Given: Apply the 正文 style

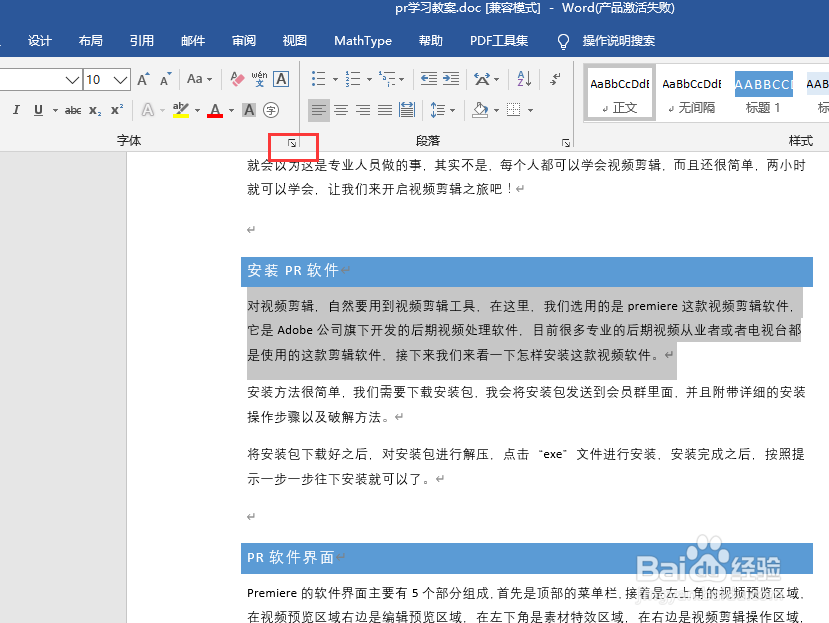Looking at the screenshot, I should [620, 94].
